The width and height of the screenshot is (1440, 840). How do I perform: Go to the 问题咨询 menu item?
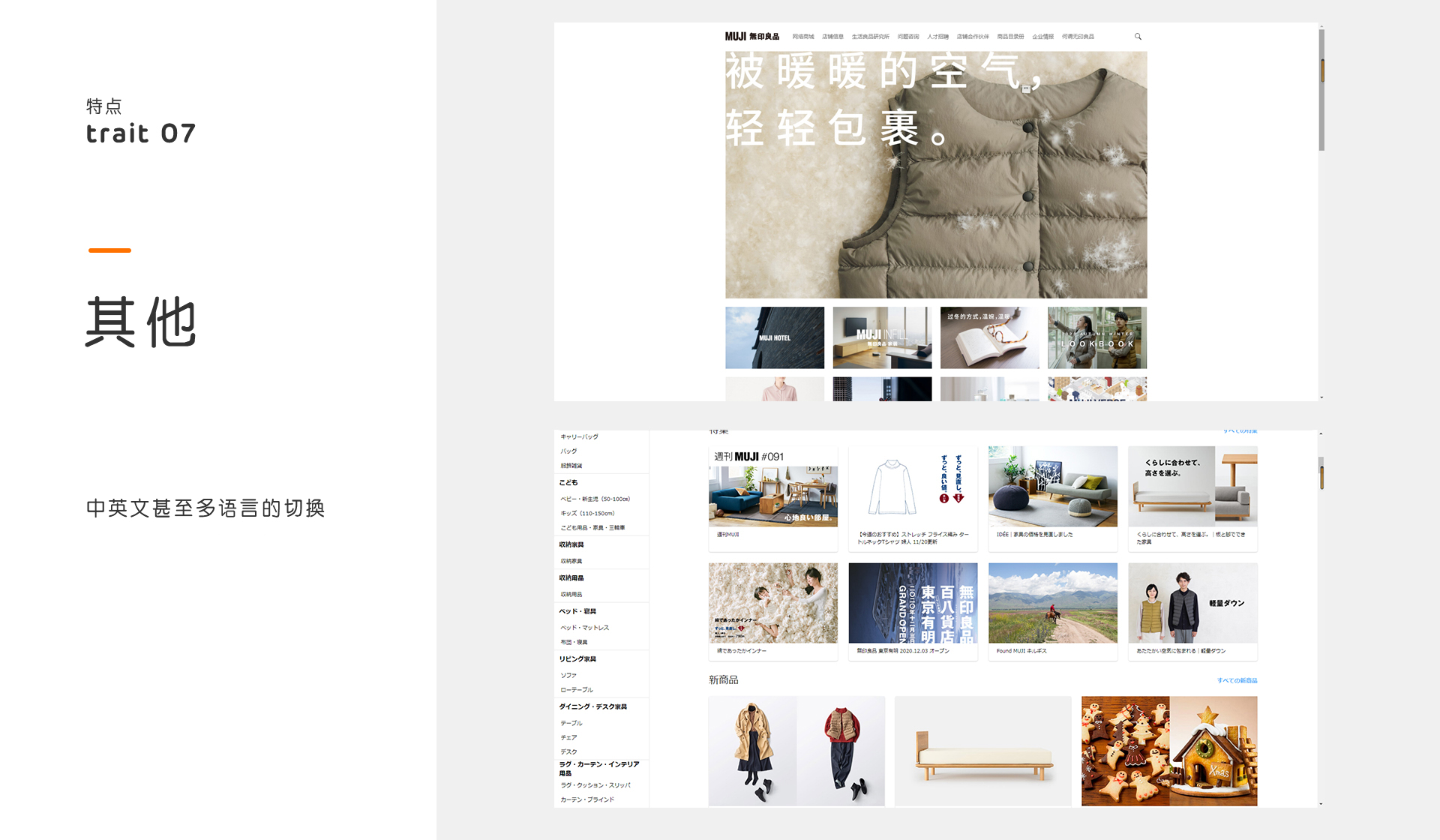(x=908, y=37)
